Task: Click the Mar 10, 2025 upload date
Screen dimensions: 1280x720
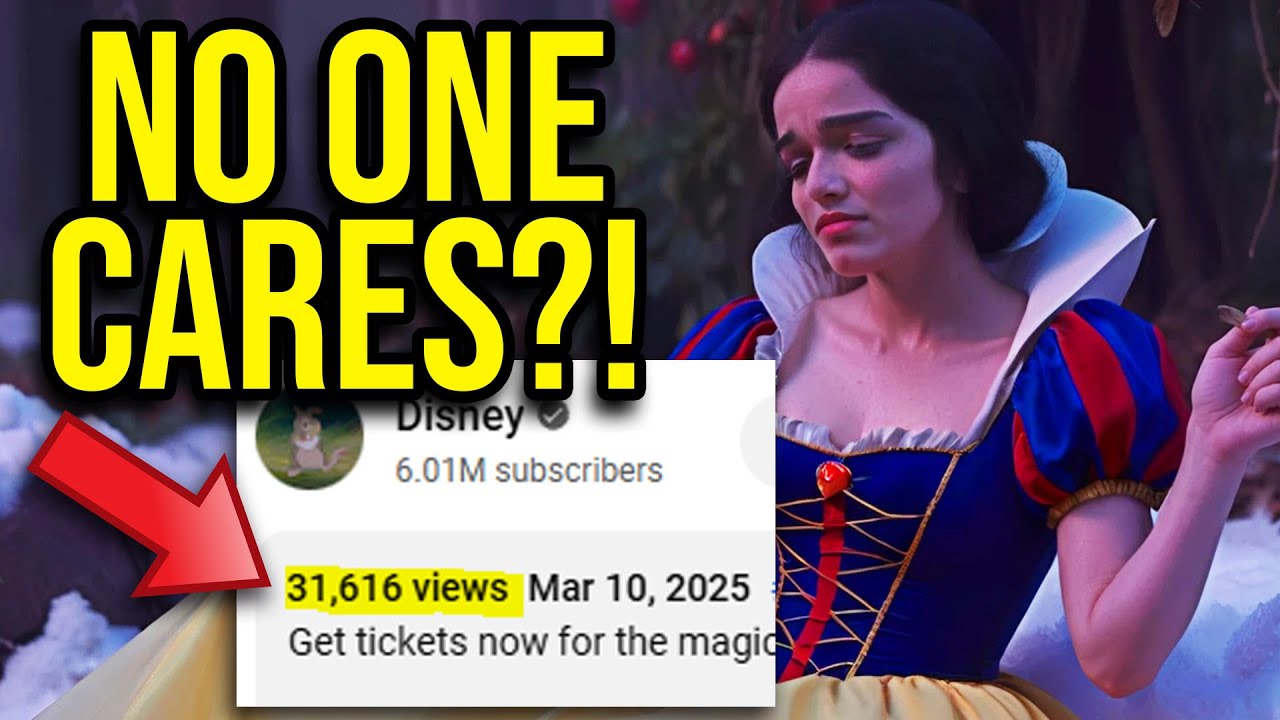Action: click(638, 590)
